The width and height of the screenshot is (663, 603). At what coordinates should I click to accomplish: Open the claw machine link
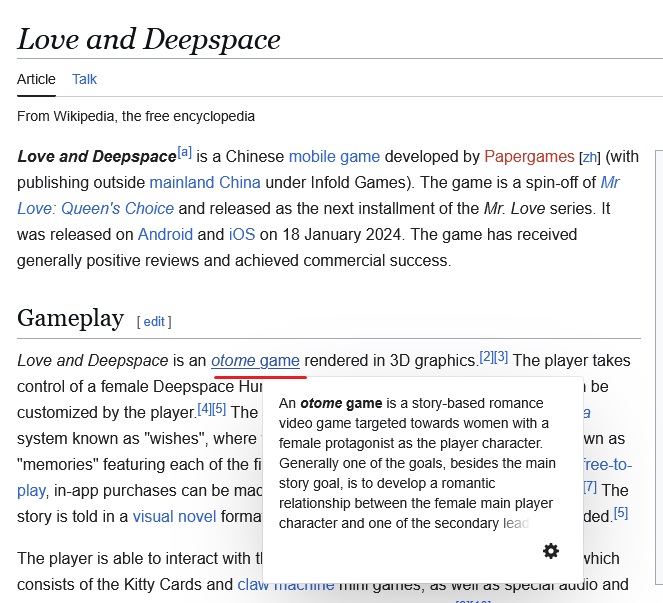(x=285, y=584)
